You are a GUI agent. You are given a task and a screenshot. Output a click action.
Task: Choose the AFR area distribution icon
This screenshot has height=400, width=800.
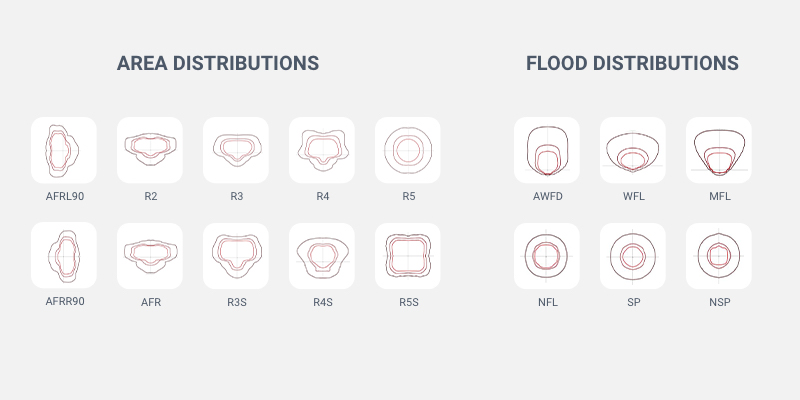pos(150,255)
